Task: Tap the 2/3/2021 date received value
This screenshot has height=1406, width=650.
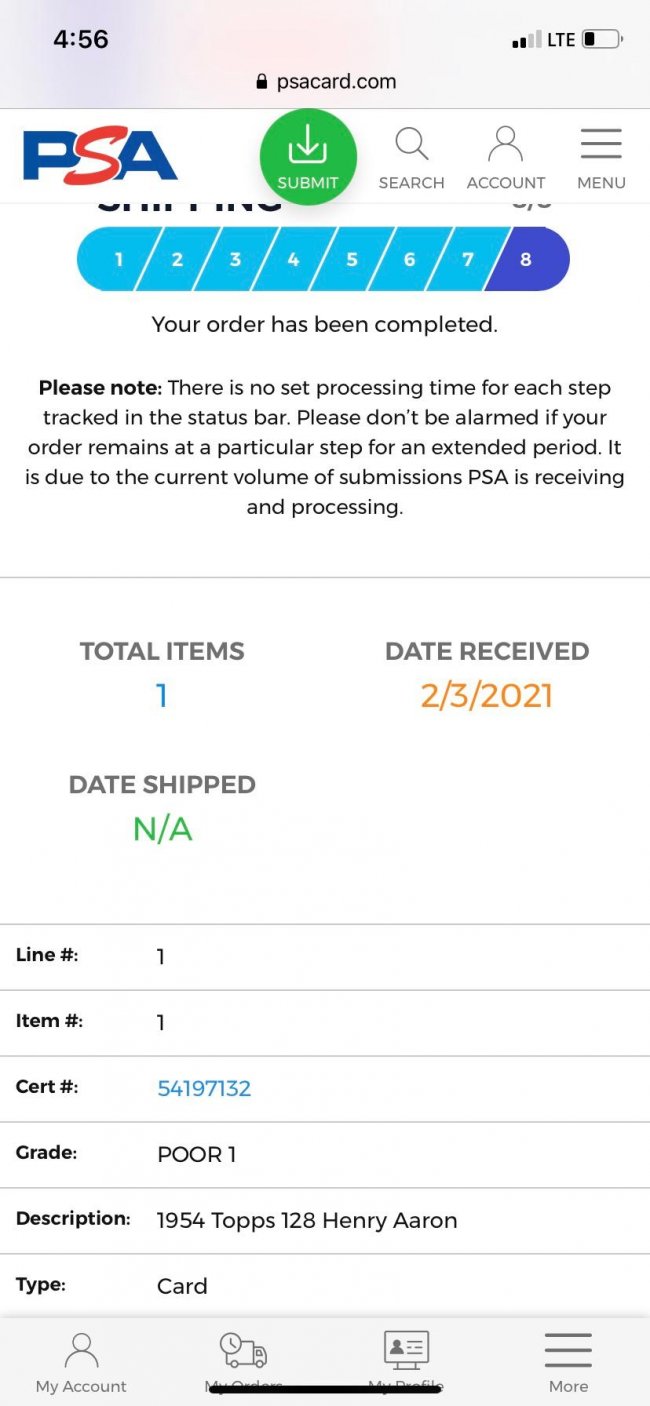Action: tap(486, 696)
